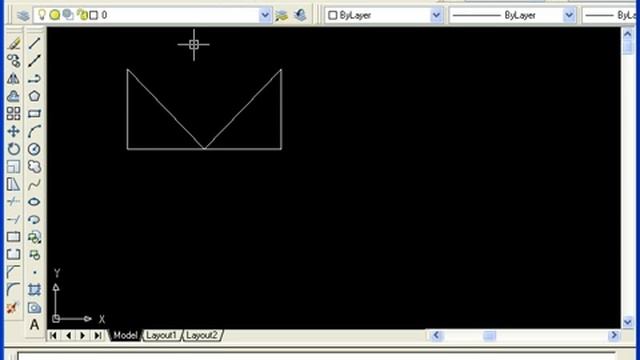Select the Fillet tool
Image resolution: width=640 pixels, height=360 pixels.
(13, 289)
